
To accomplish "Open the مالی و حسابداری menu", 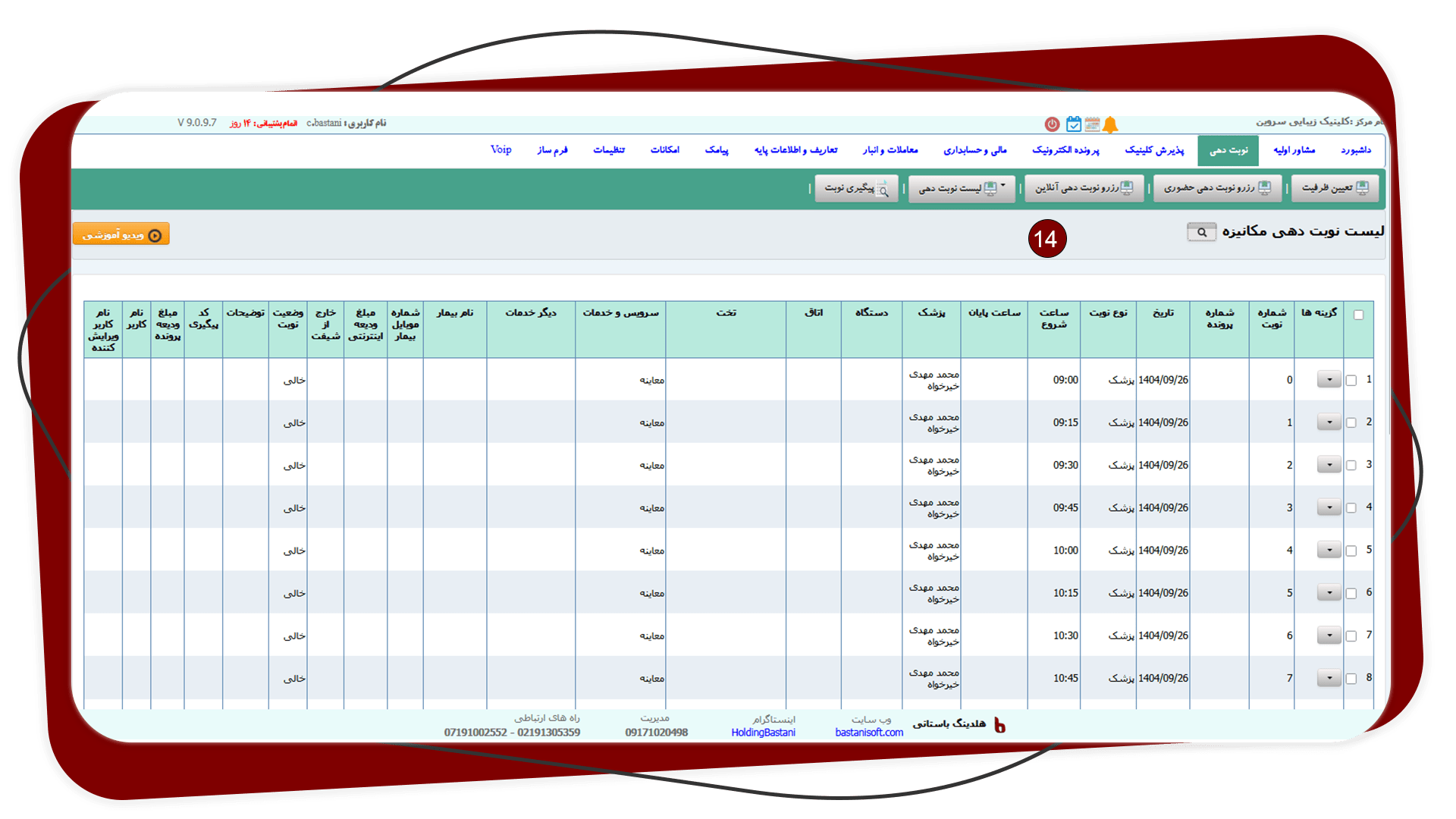I will tap(975, 150).
